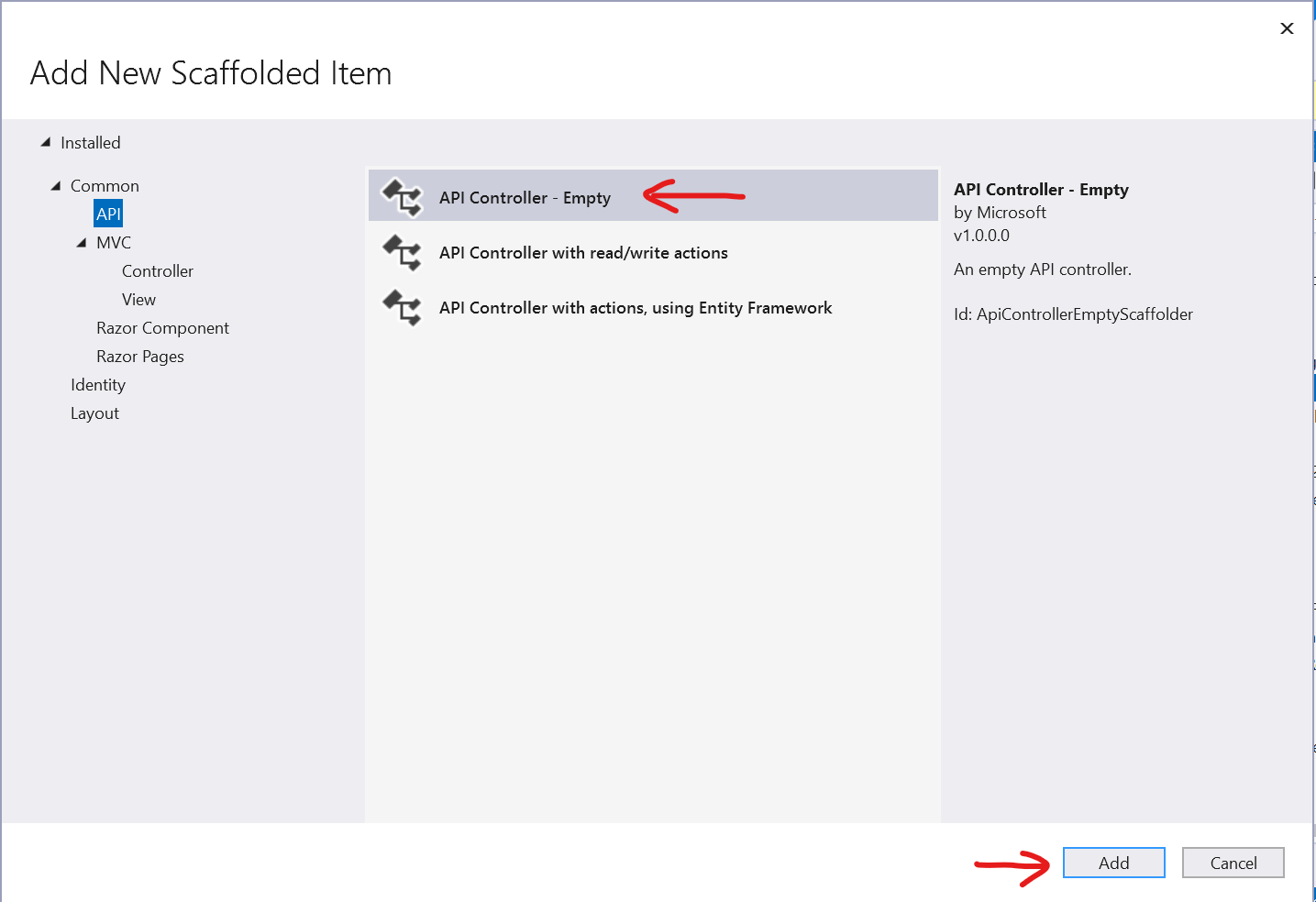This screenshot has height=902, width=1316.
Task: Select the Controller item under MVC
Action: coord(157,270)
